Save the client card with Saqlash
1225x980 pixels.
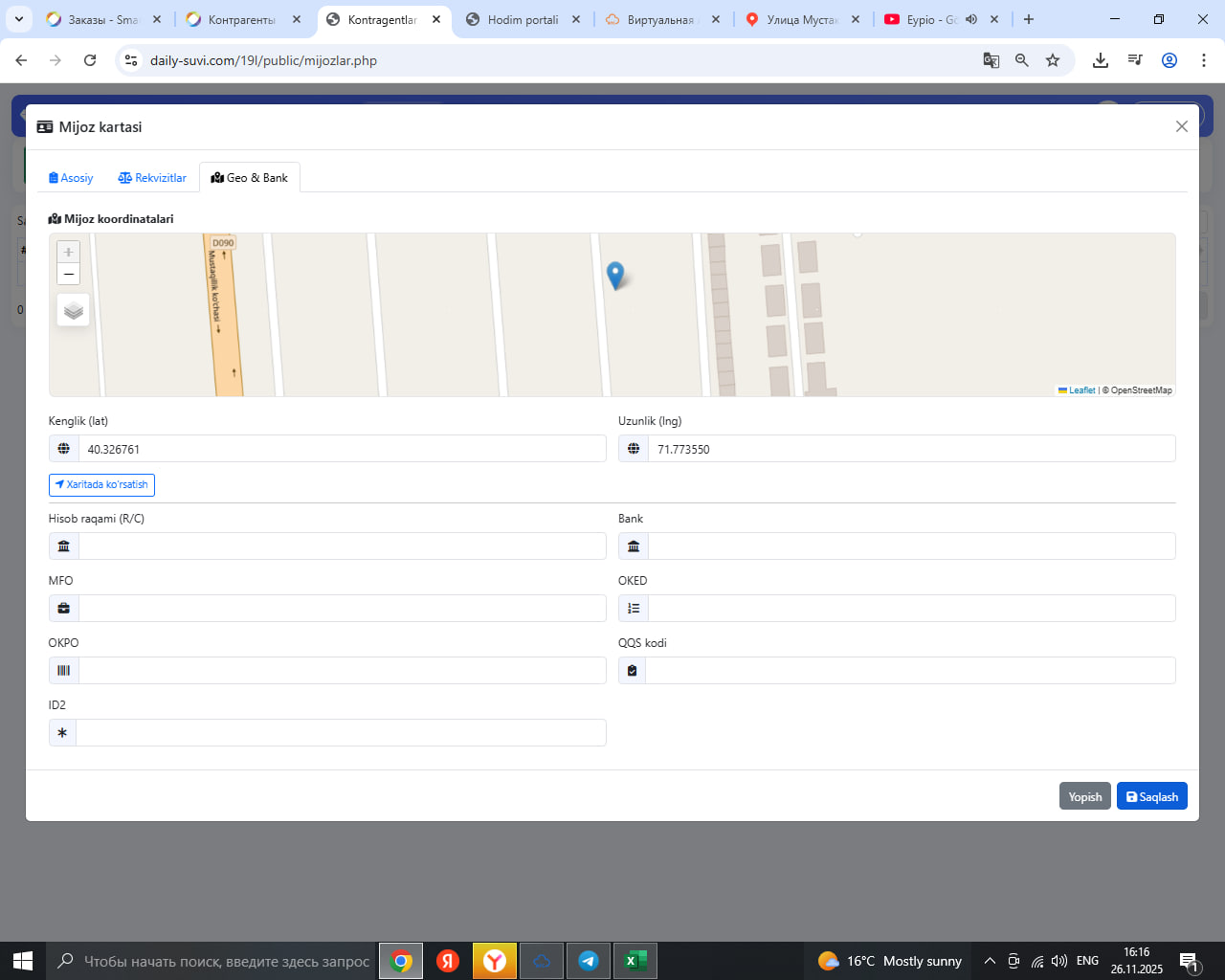(x=1151, y=796)
